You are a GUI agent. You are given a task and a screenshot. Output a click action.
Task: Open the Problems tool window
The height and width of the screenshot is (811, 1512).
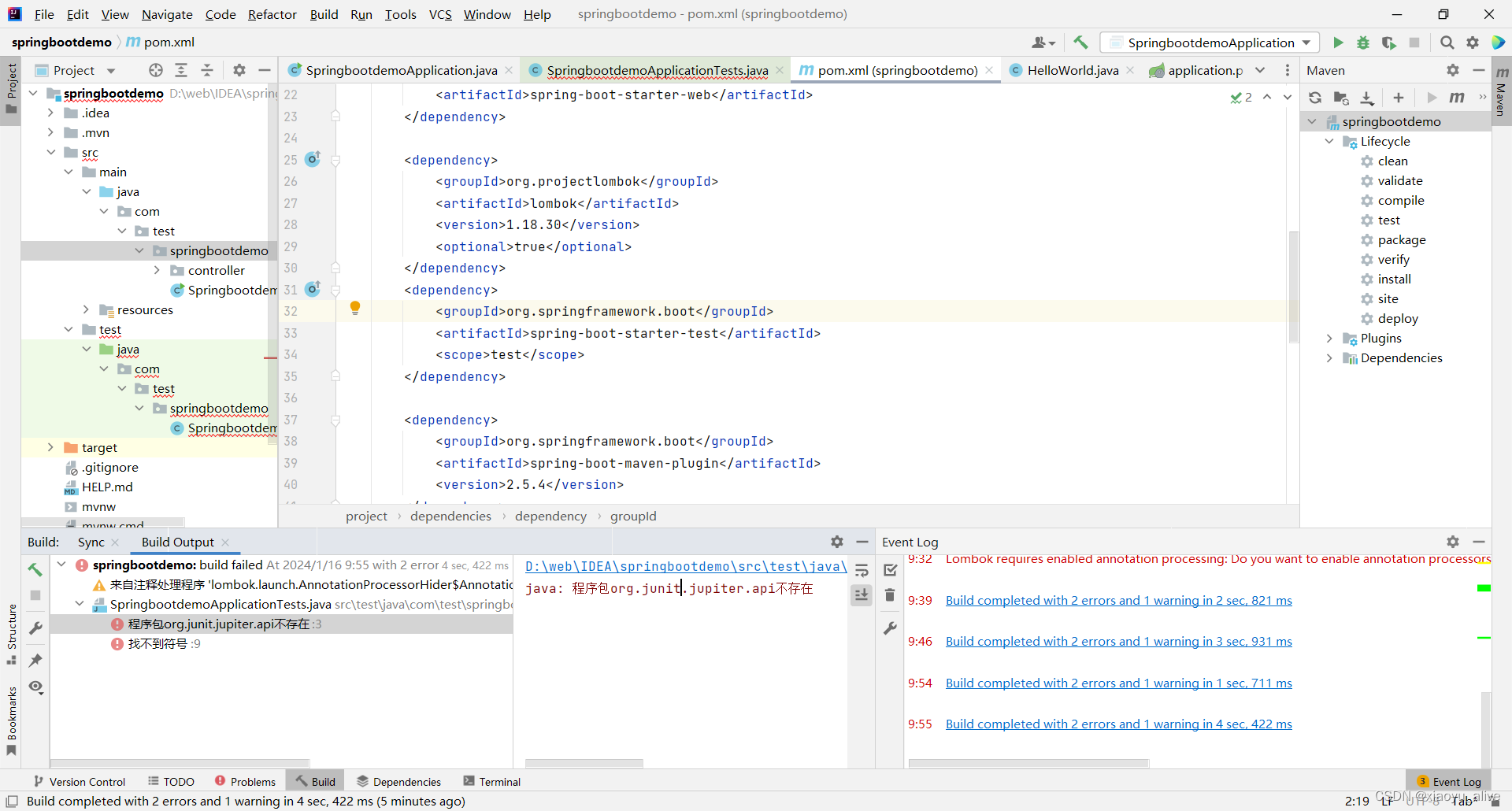pyautogui.click(x=245, y=781)
